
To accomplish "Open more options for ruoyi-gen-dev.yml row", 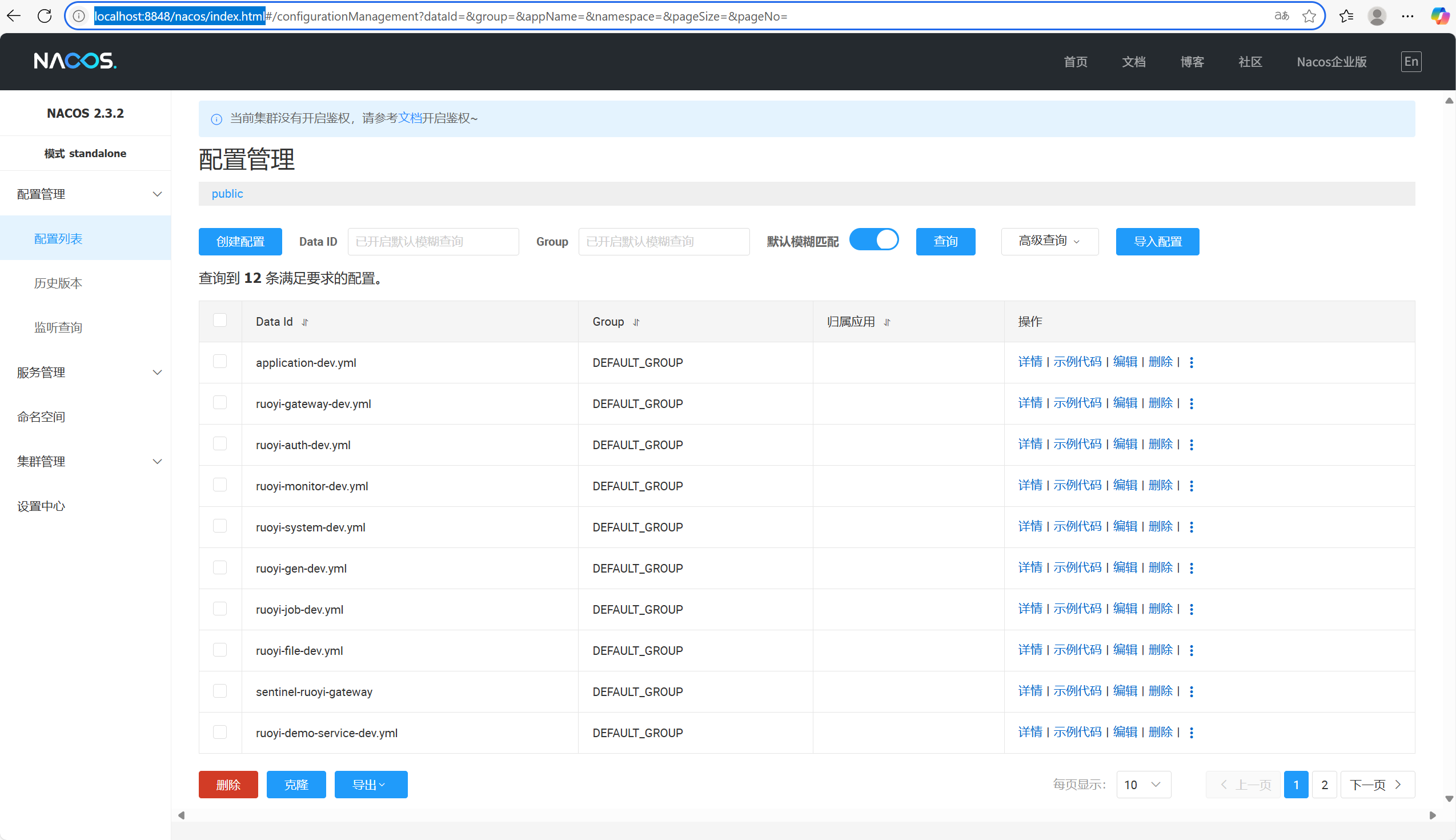I will [x=1192, y=568].
